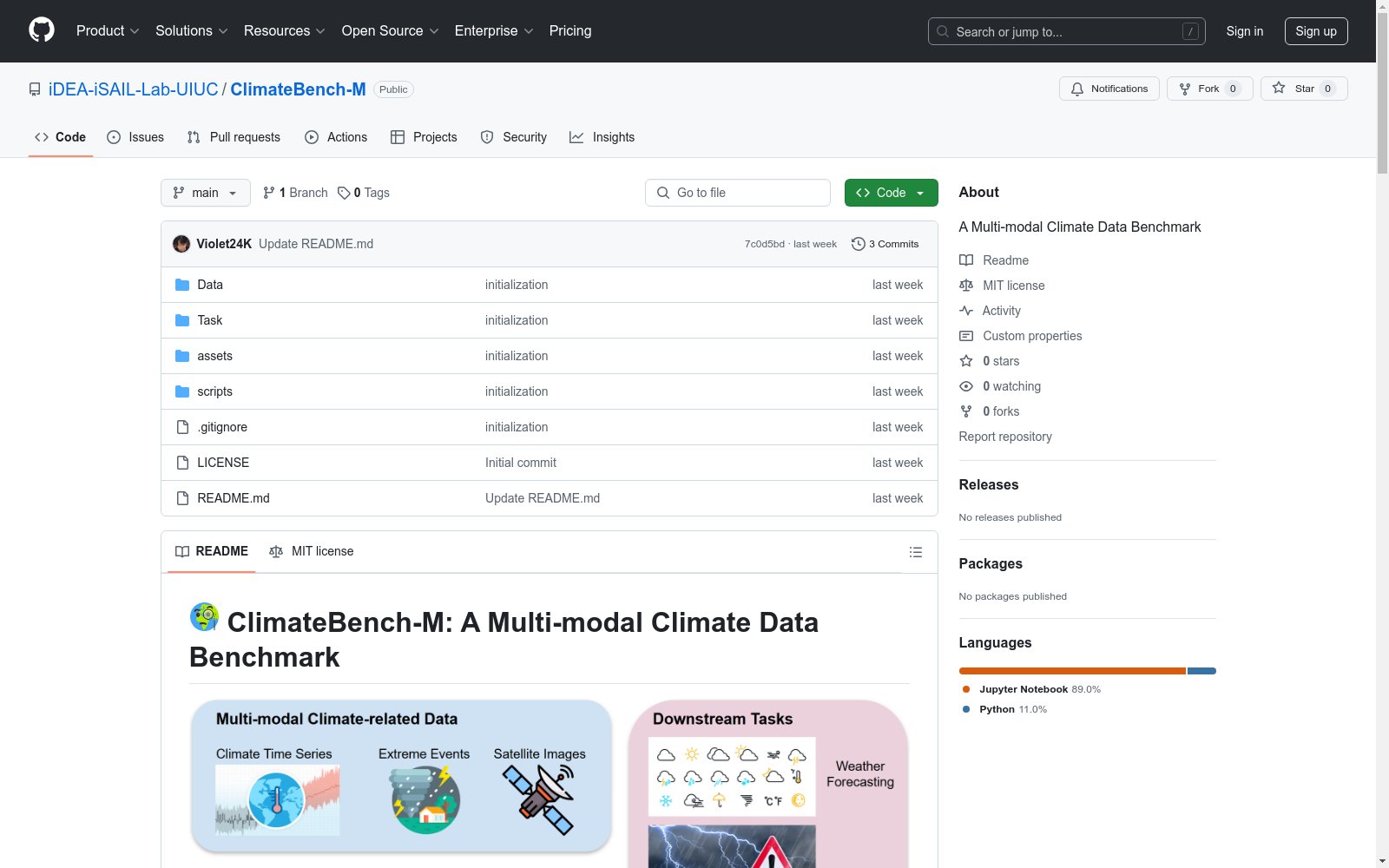1389x868 pixels.
Task: Star the repository
Action: point(1304,89)
